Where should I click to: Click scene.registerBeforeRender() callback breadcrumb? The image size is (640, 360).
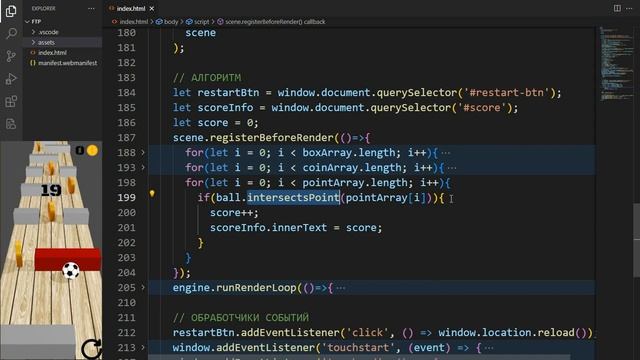[275, 22]
